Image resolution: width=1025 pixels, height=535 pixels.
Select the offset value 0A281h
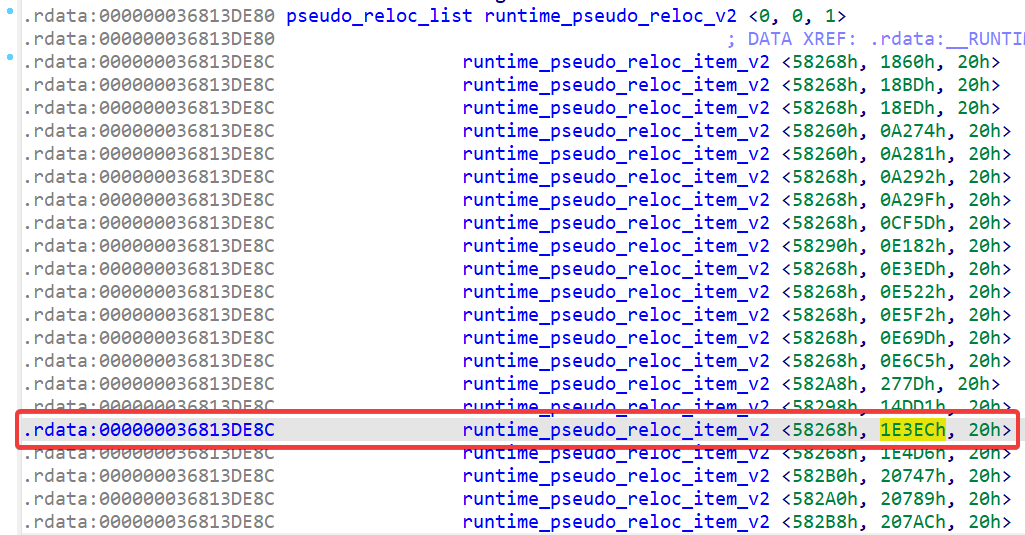(913, 154)
